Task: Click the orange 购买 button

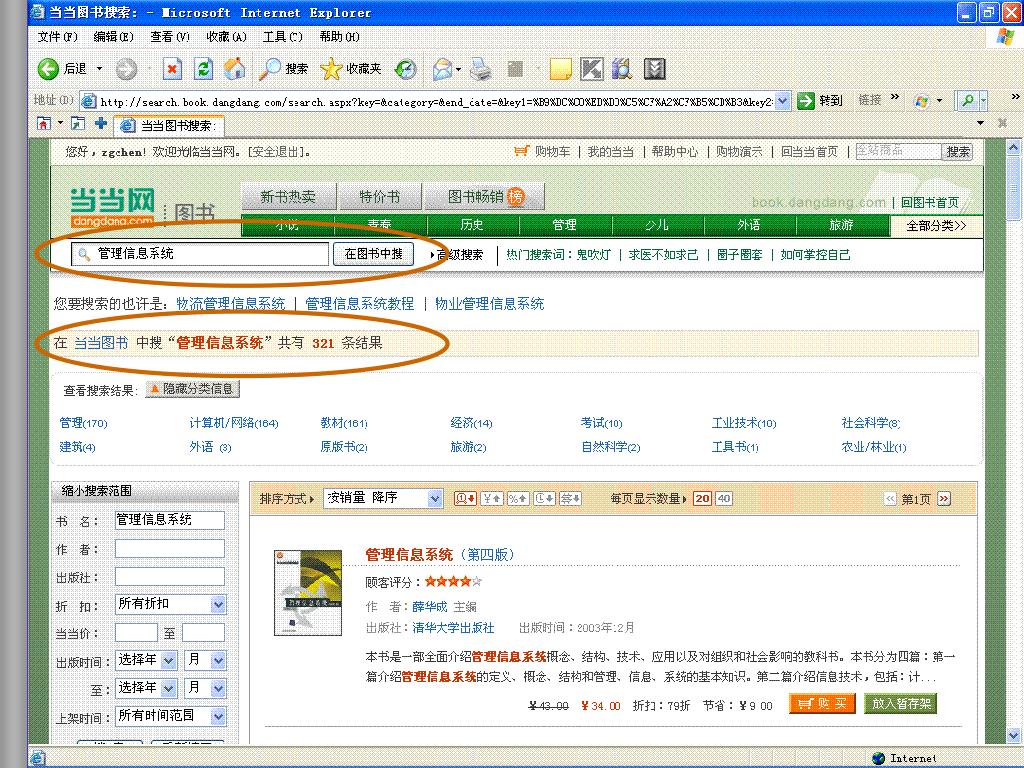Action: coord(822,703)
